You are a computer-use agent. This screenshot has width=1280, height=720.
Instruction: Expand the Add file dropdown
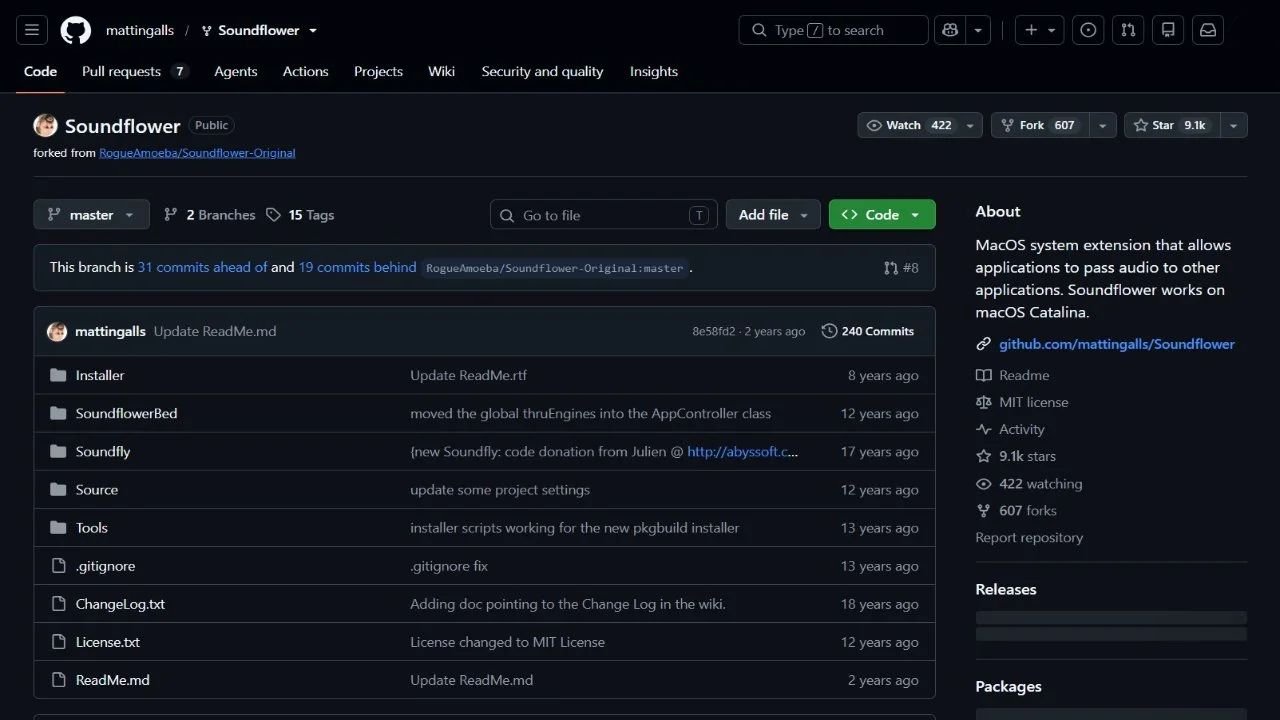pyautogui.click(x=773, y=215)
